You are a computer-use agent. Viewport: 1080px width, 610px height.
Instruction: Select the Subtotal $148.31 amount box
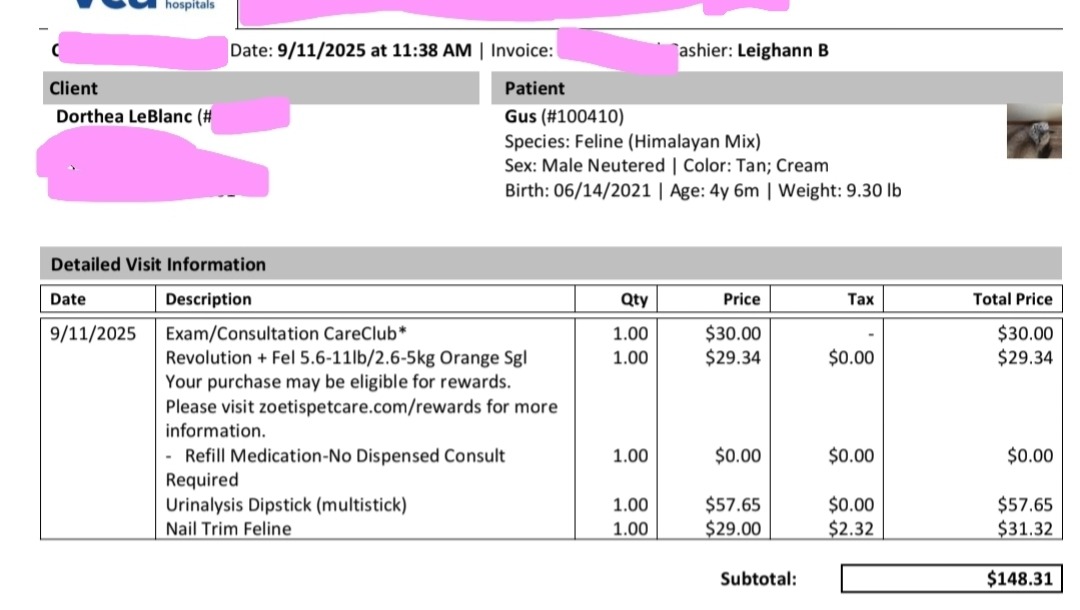pyautogui.click(x=951, y=579)
